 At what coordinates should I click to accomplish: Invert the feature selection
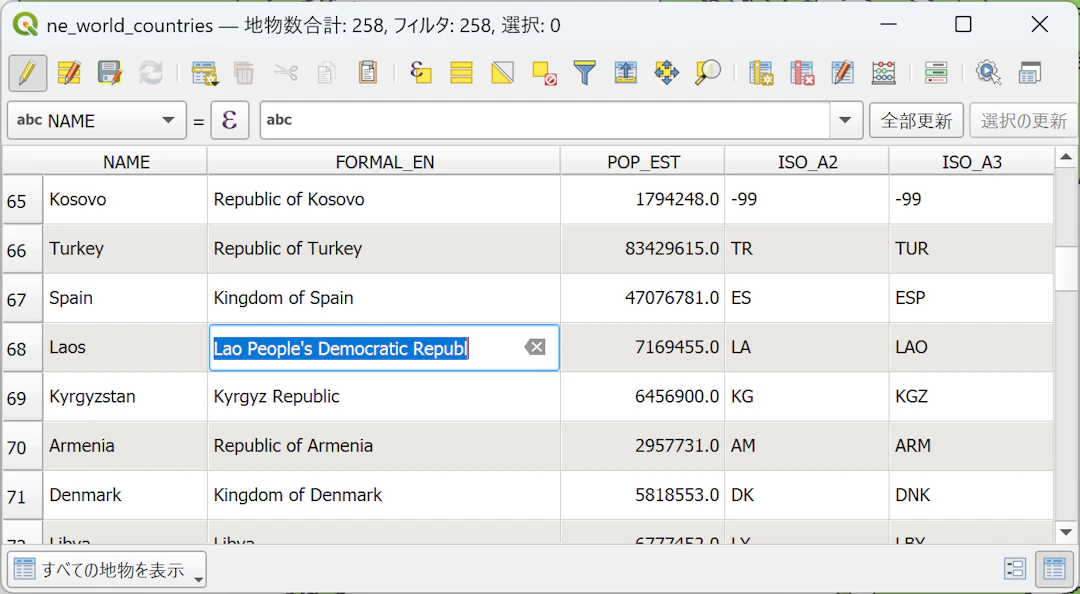[x=502, y=72]
